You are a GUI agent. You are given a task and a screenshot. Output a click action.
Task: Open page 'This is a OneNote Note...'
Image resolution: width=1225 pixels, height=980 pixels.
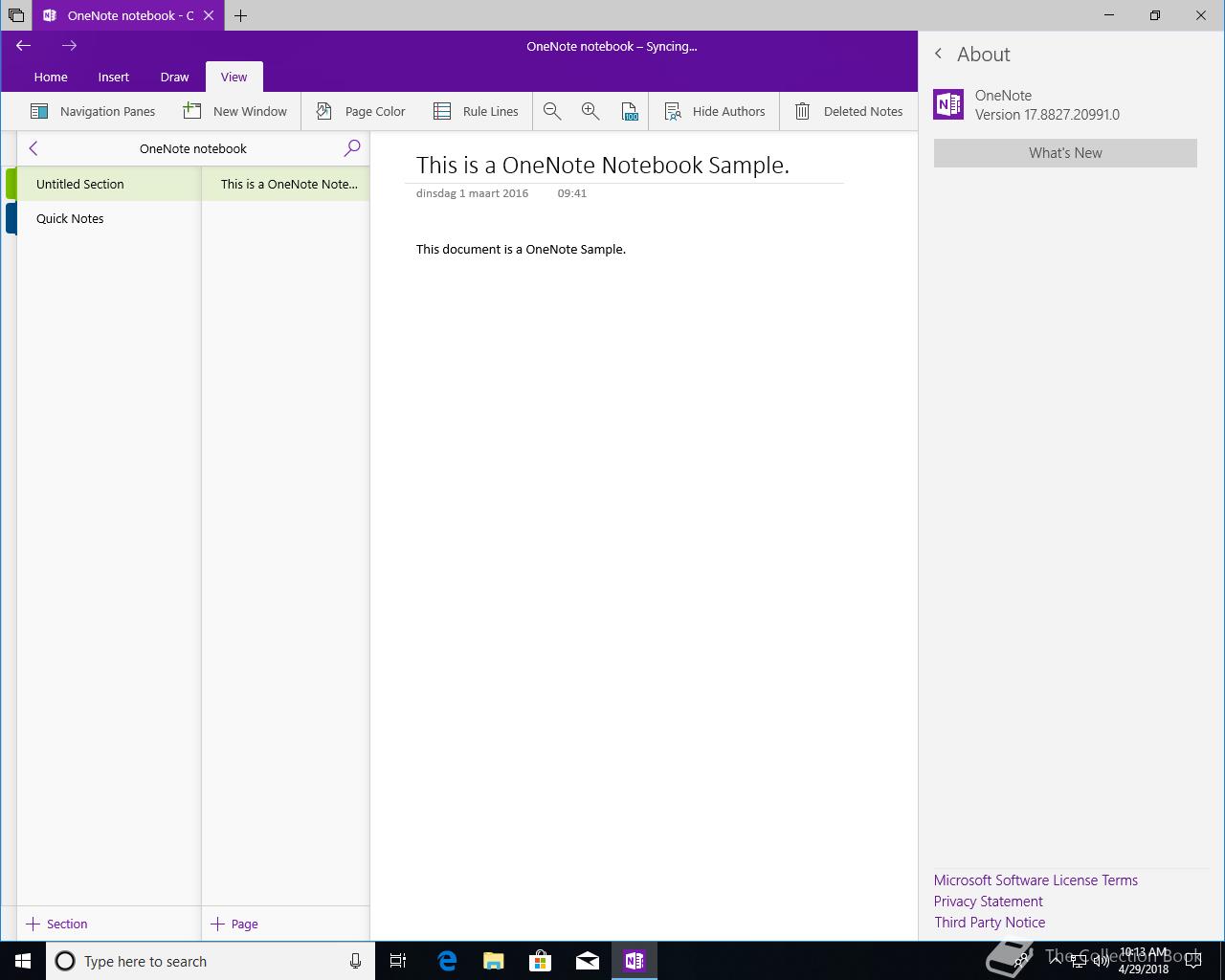(285, 184)
